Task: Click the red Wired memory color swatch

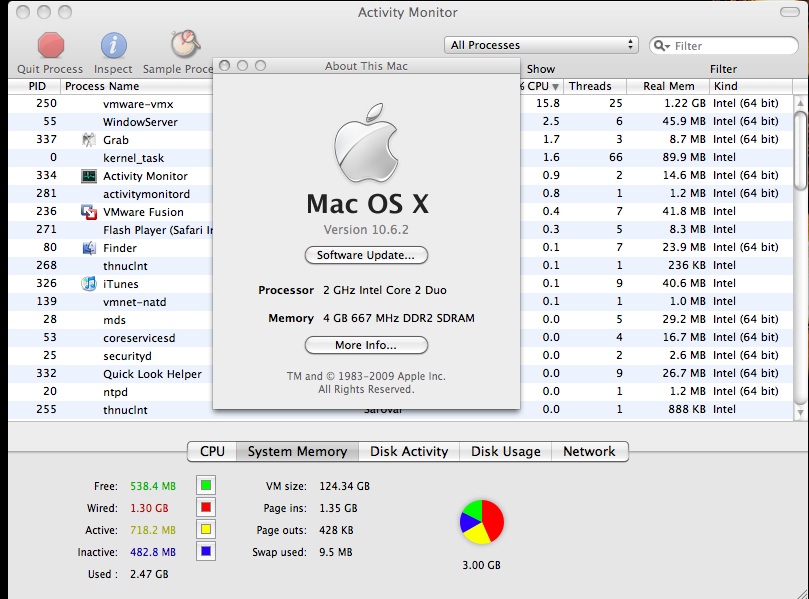Action: point(206,508)
